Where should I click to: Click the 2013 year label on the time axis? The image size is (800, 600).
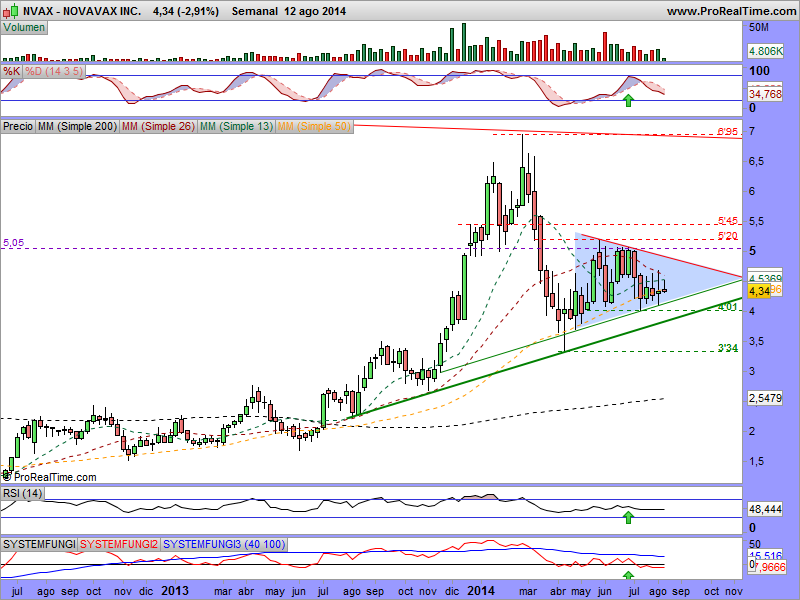175,591
